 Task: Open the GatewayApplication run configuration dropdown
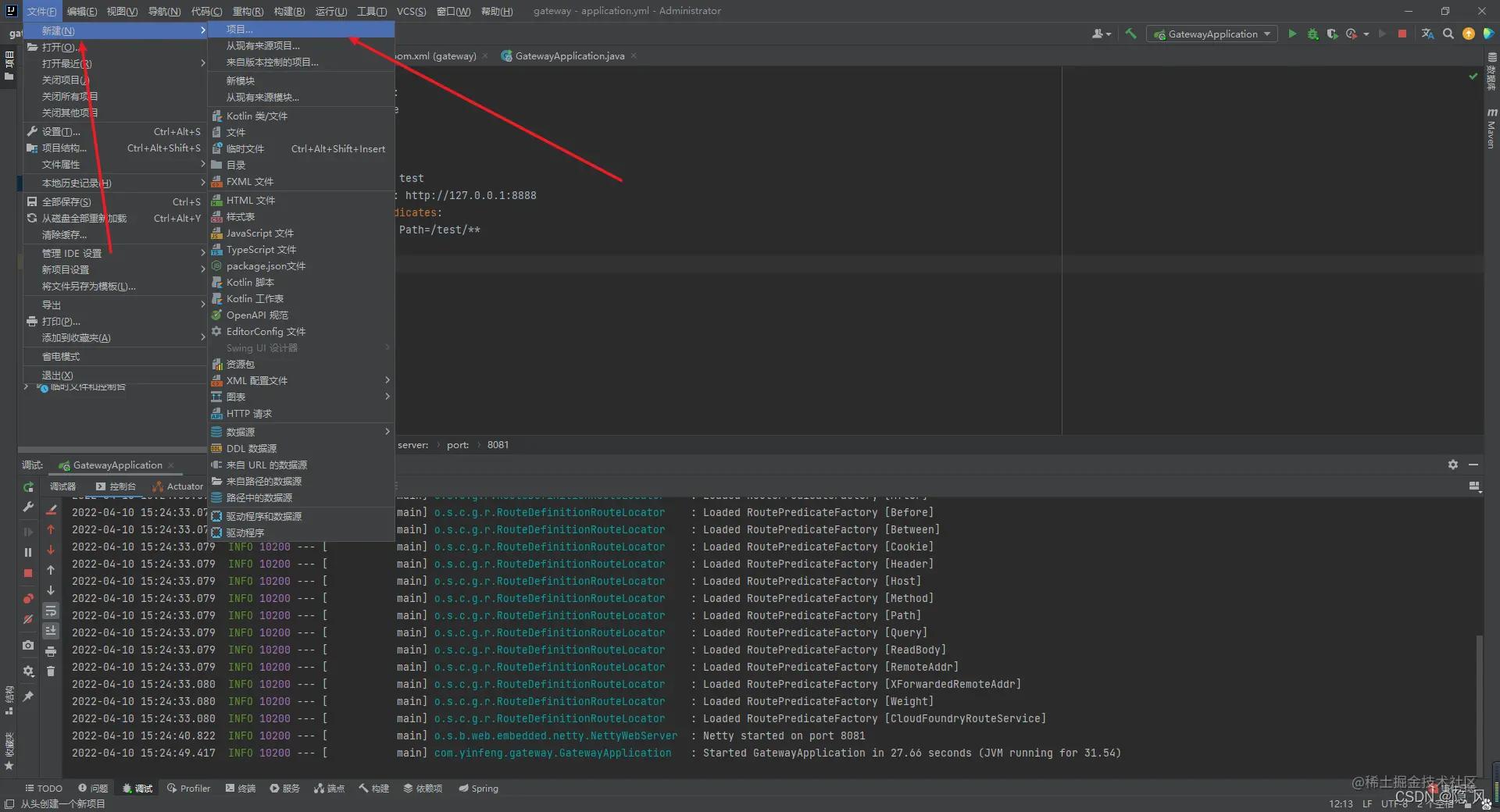click(x=1212, y=34)
